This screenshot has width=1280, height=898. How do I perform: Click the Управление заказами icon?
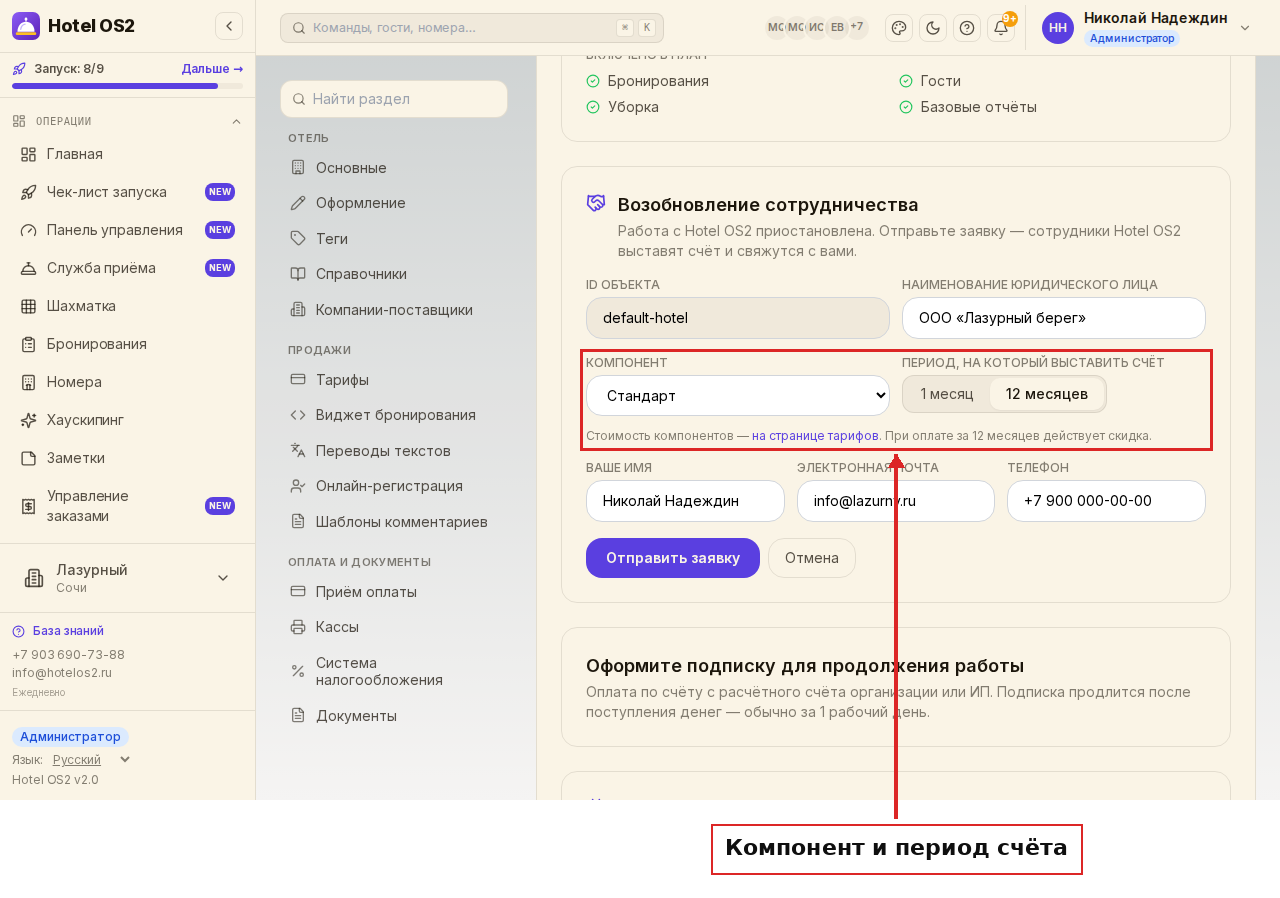pyautogui.click(x=28, y=507)
